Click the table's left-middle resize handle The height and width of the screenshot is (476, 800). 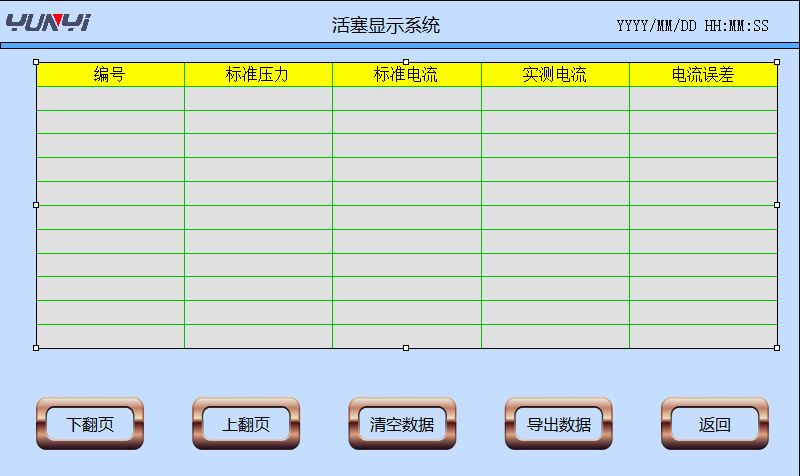click(36, 205)
